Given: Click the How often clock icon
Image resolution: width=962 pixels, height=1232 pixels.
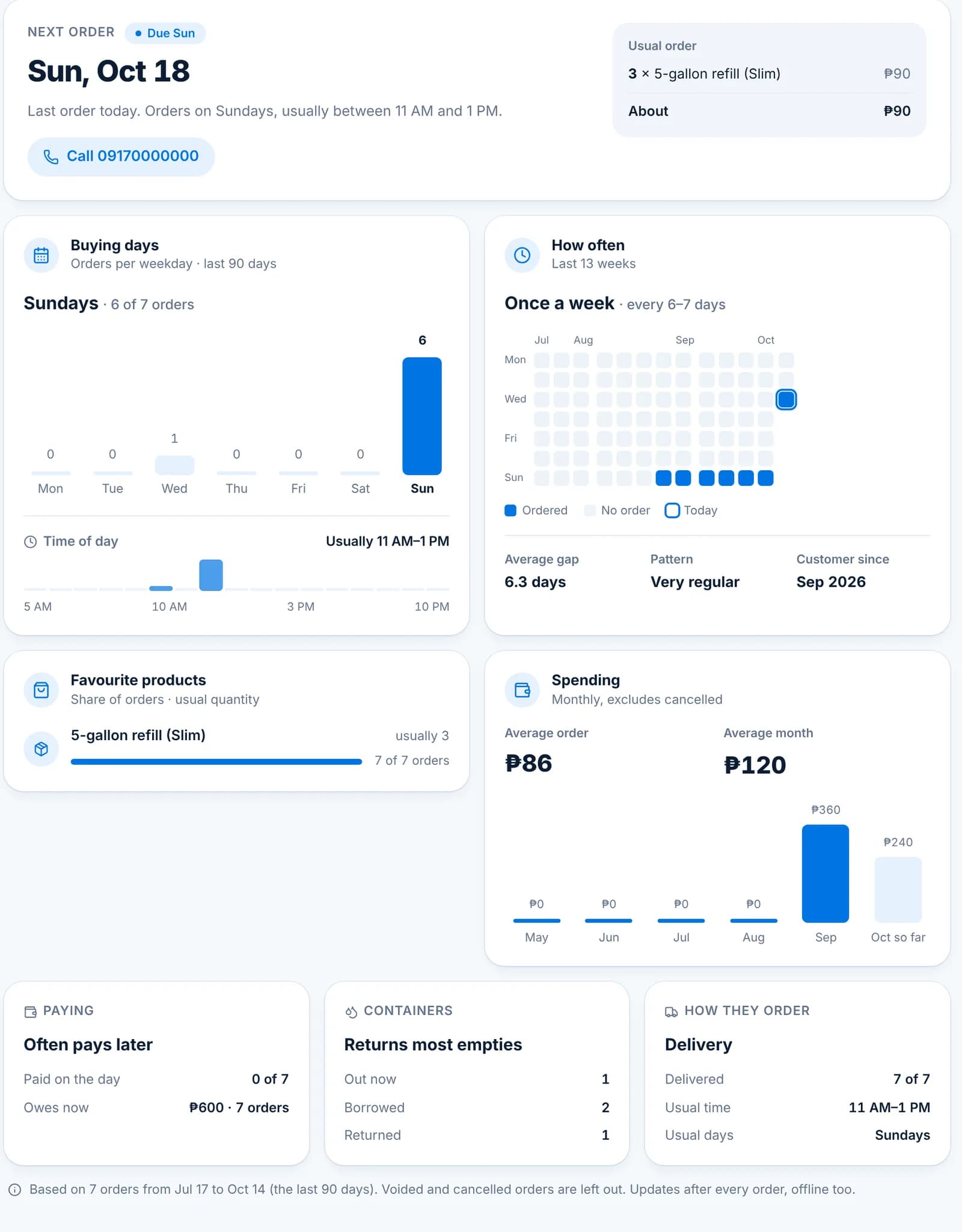Looking at the screenshot, I should coord(522,255).
